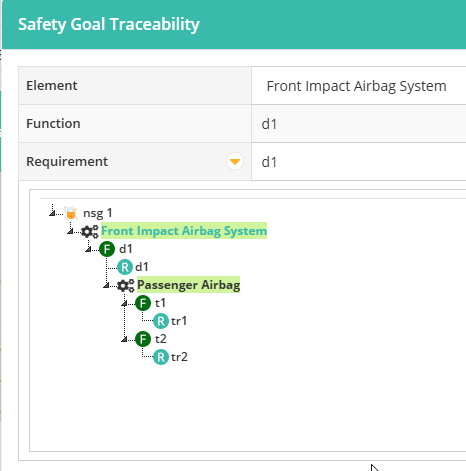
Task: Click green F icon of function d1
Action: point(107,249)
